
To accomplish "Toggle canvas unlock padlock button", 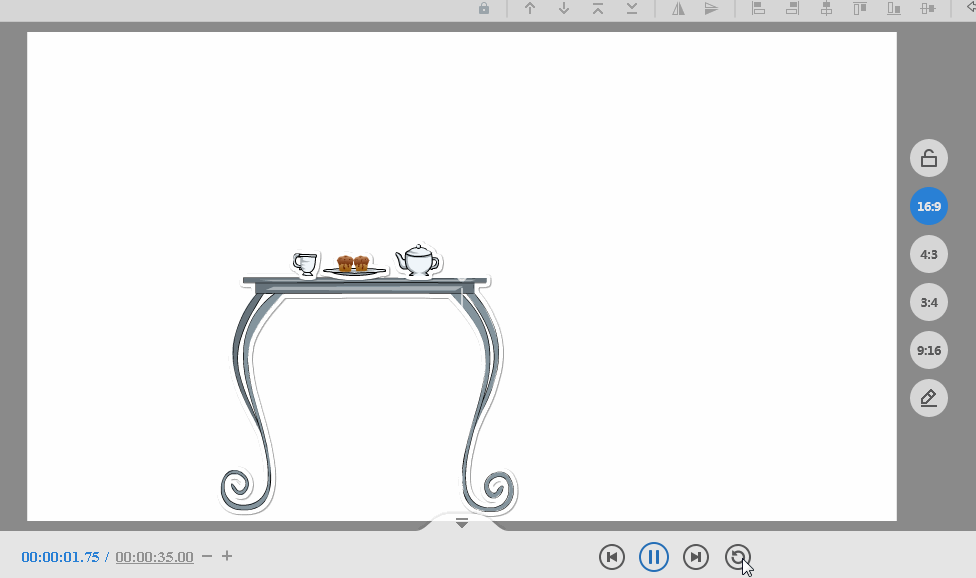I will tap(928, 158).
